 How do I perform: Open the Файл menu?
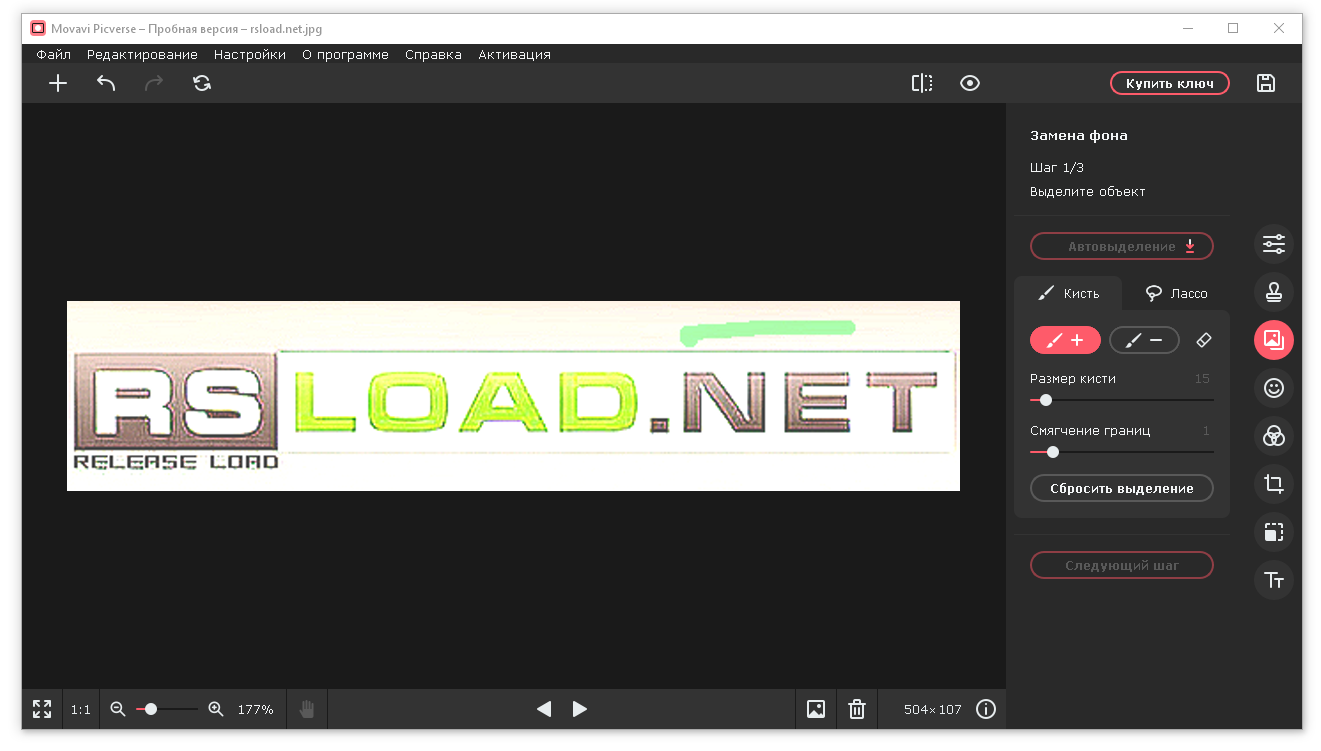tap(53, 55)
